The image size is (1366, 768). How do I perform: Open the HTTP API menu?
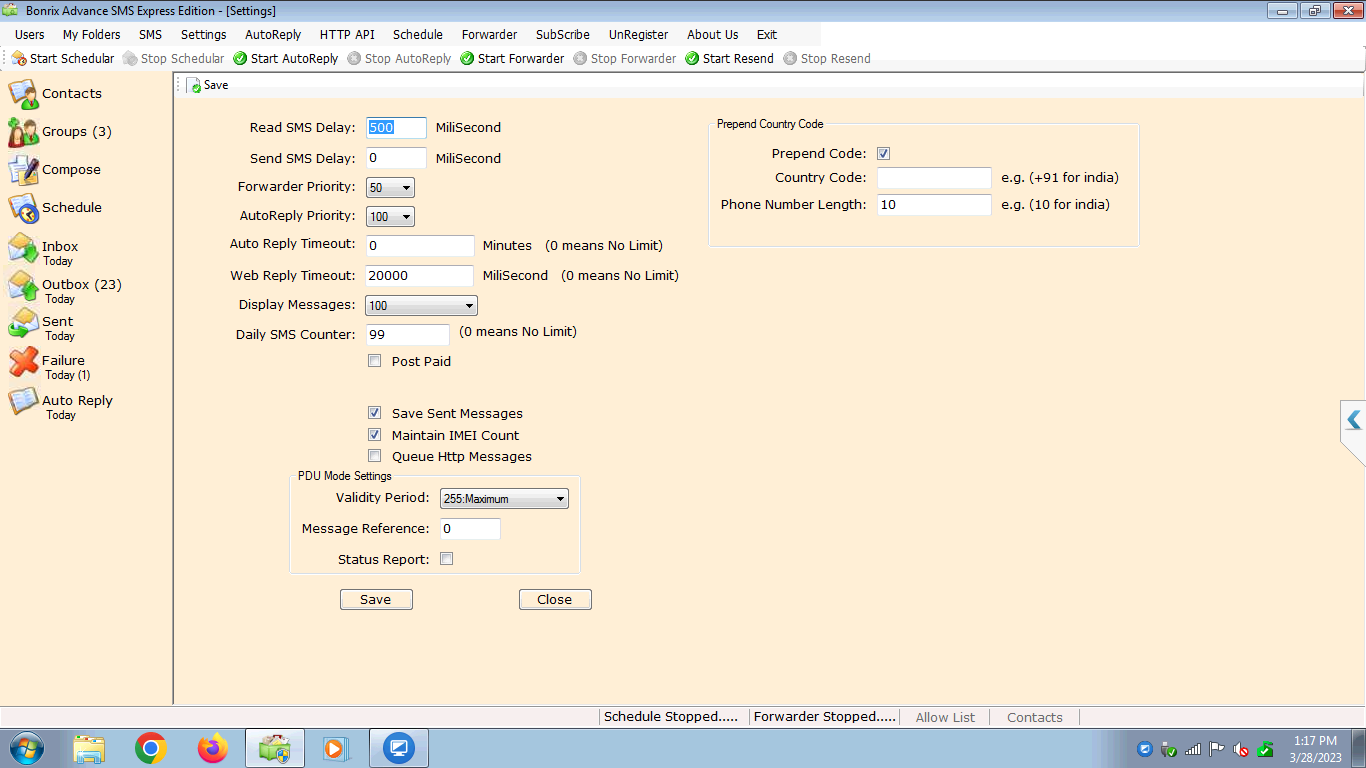pyautogui.click(x=347, y=35)
